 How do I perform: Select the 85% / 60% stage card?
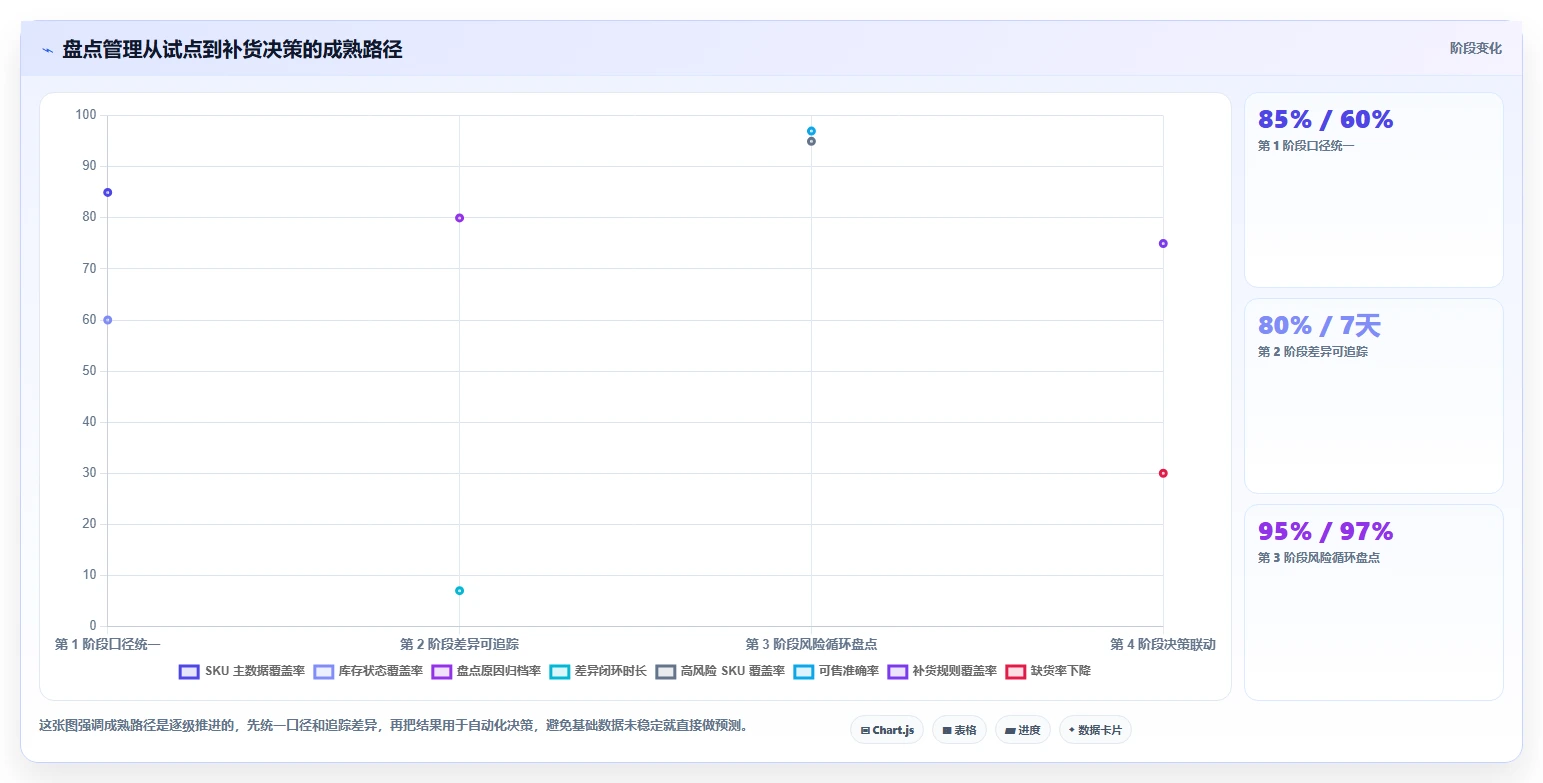point(1373,190)
